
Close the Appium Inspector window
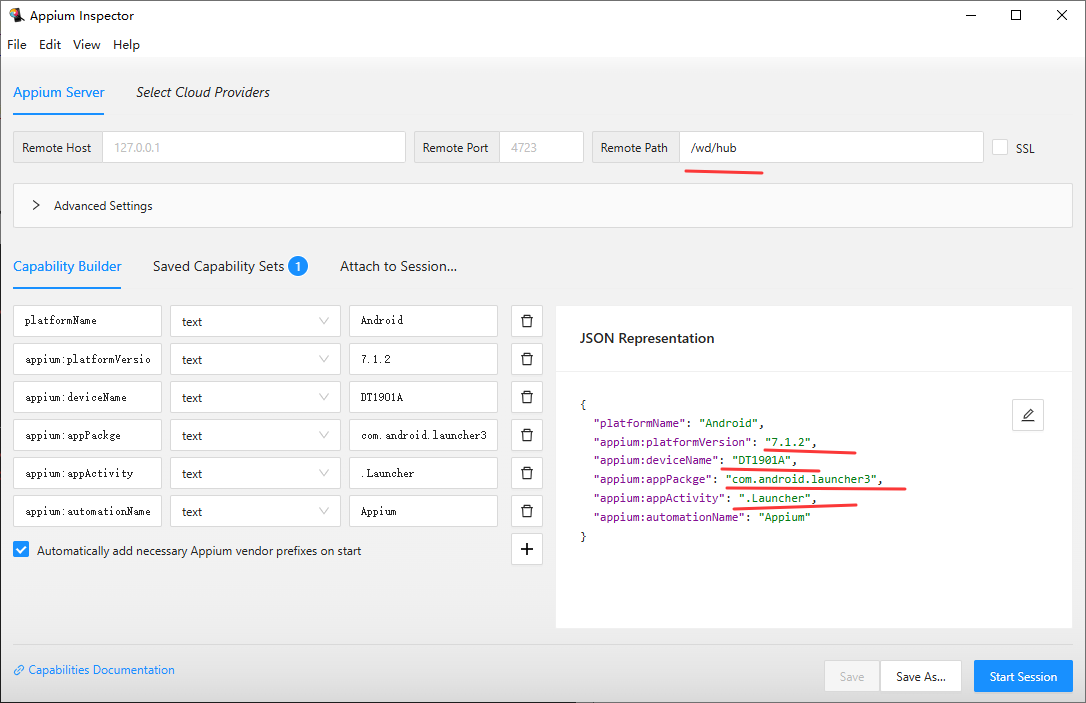[1062, 15]
